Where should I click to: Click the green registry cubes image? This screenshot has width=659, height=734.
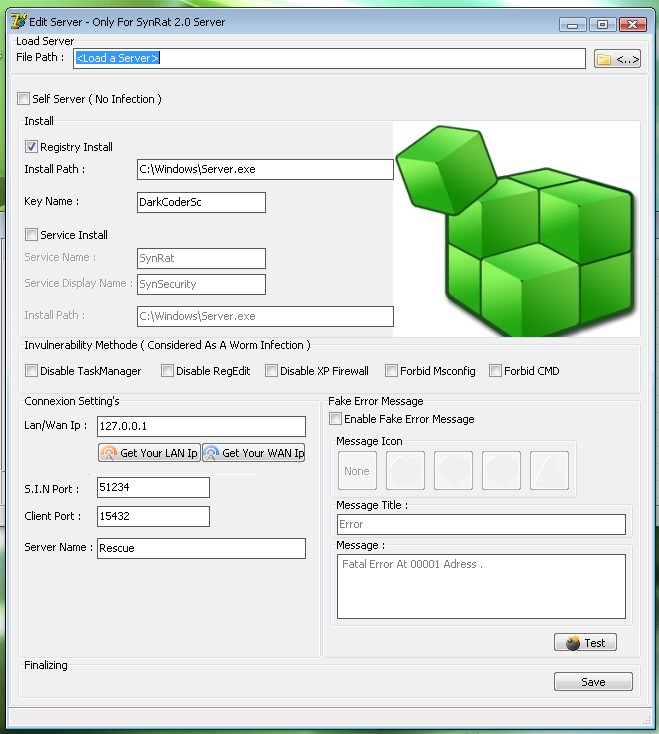517,229
